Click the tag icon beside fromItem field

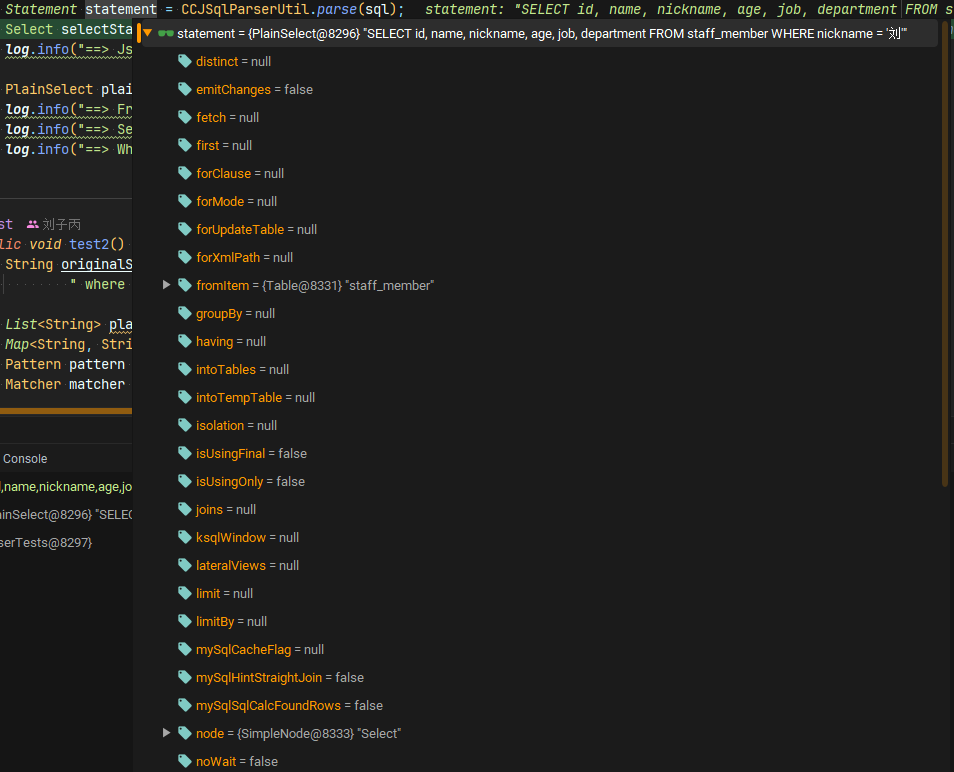coord(184,285)
